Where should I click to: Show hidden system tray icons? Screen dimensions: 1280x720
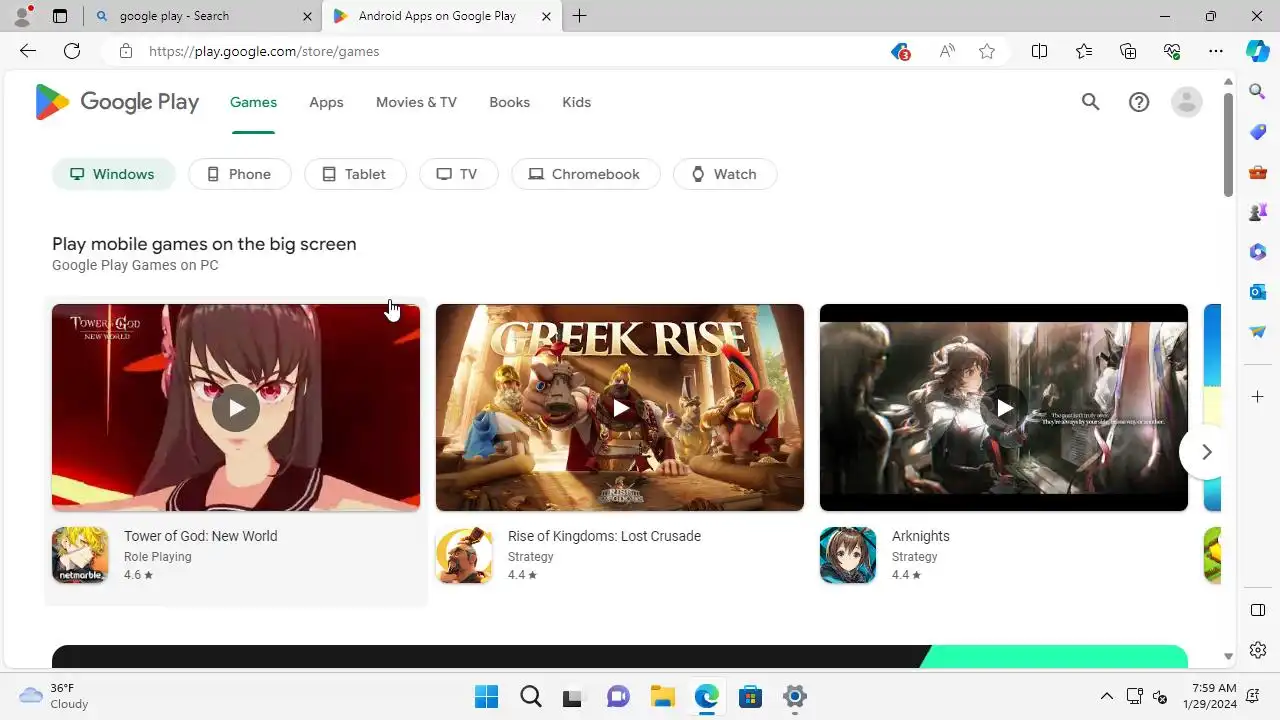click(1106, 697)
